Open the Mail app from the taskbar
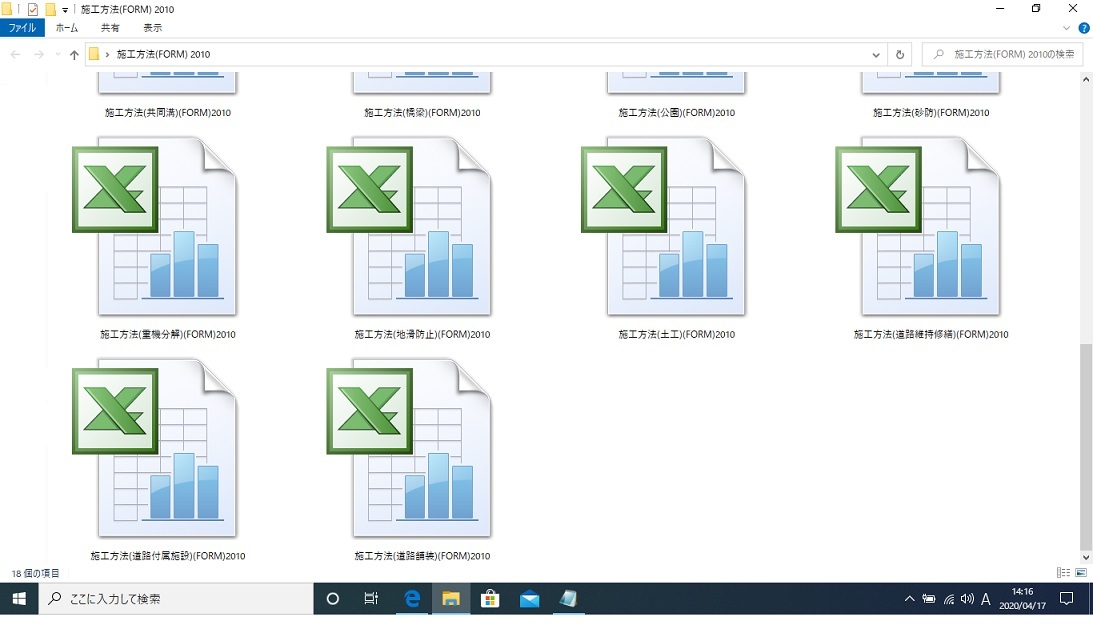This screenshot has height=637, width=1093. (529, 599)
